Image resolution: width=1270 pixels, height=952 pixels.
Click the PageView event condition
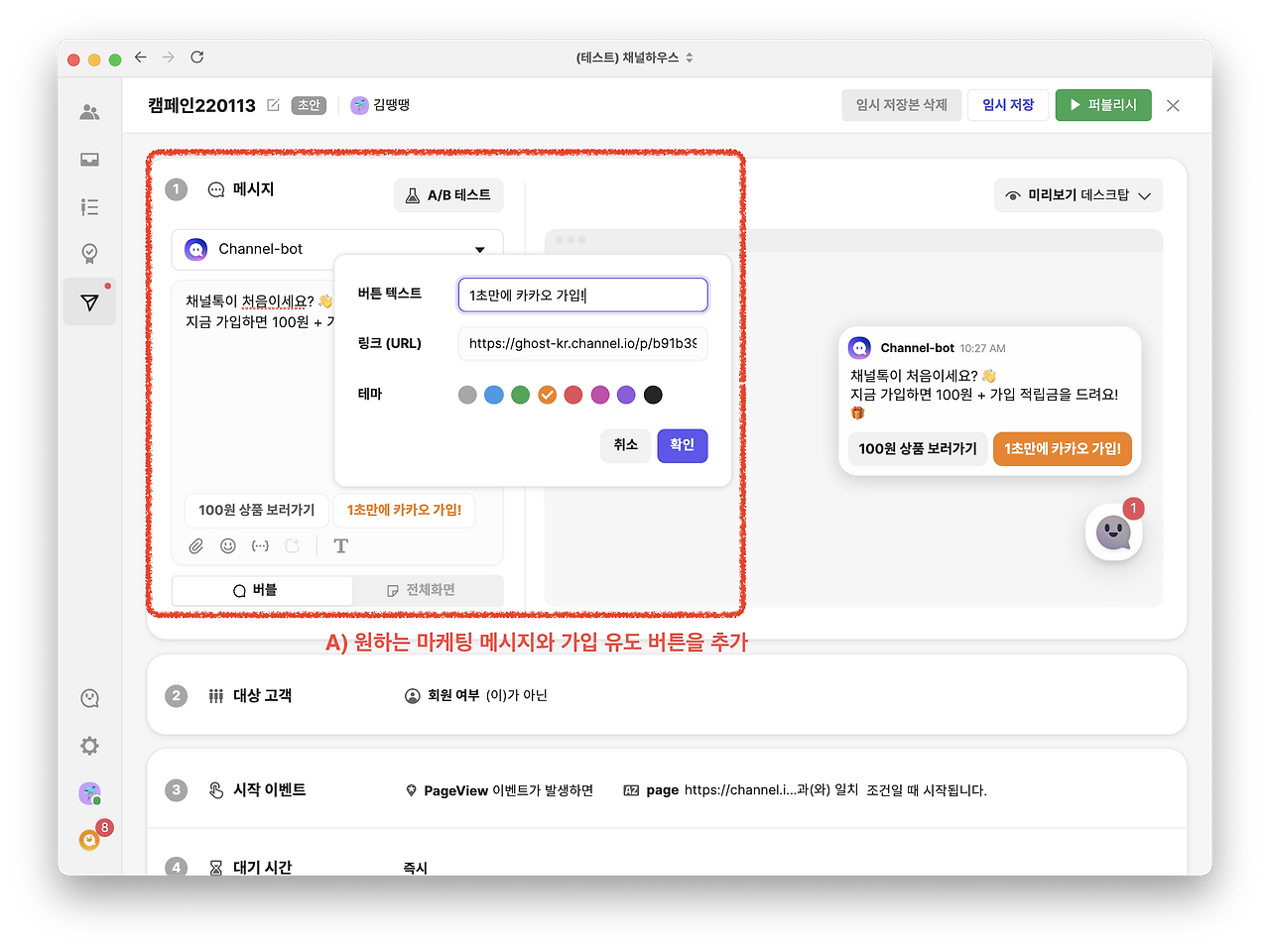click(x=499, y=790)
